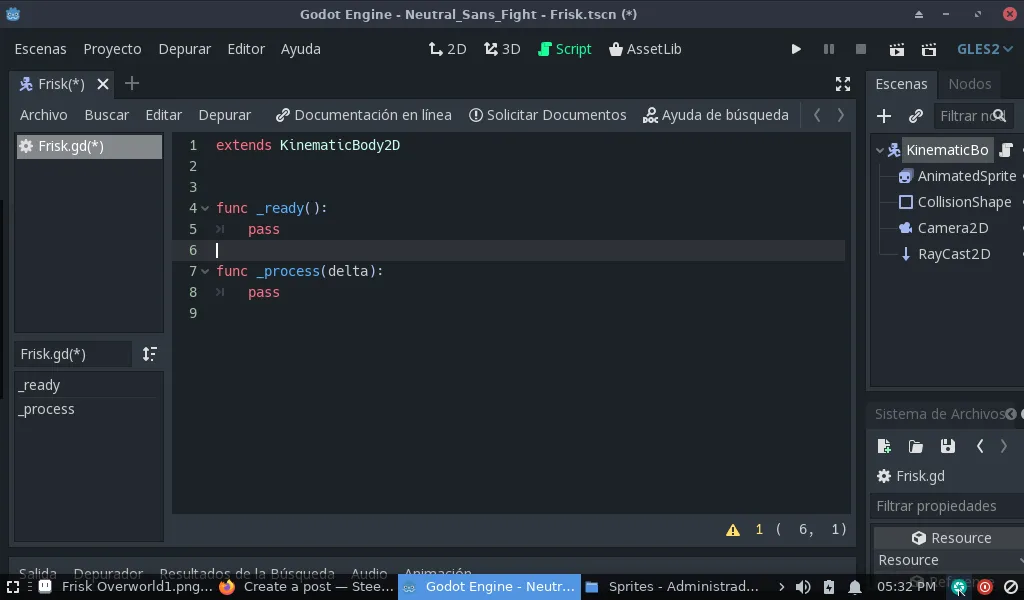Switch to the Nodos dock tab
Screen dimensions: 1024x600
click(x=970, y=84)
